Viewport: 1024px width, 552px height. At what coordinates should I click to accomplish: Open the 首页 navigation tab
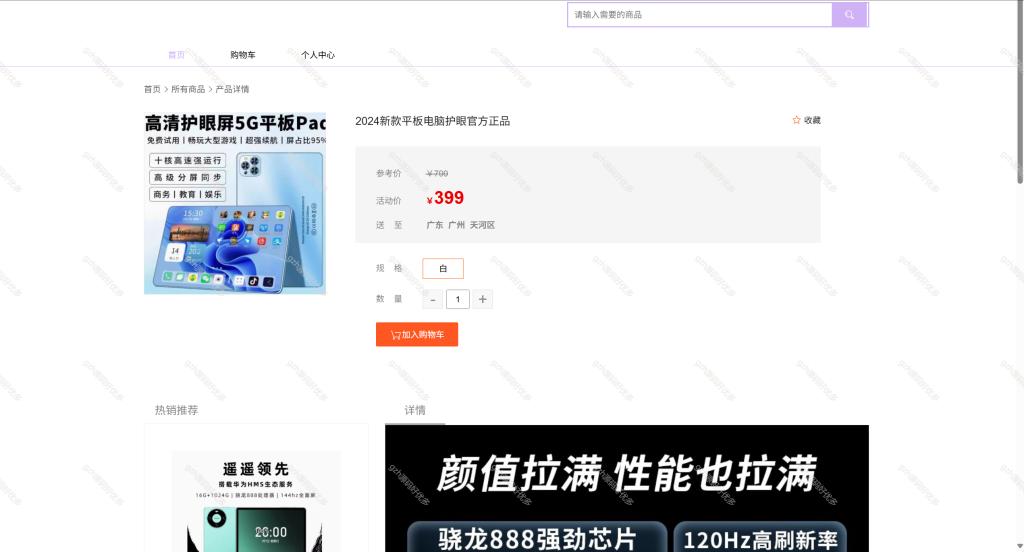pyautogui.click(x=176, y=55)
